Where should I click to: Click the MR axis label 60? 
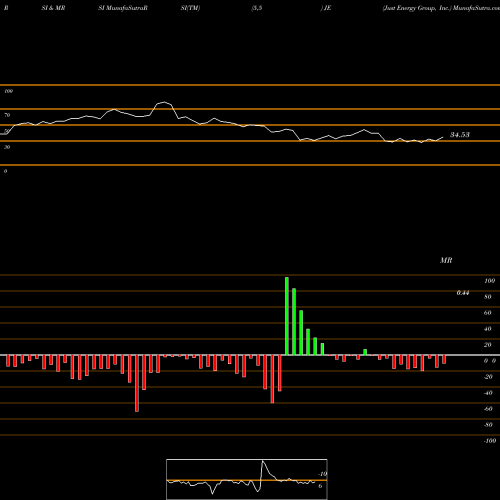pos(487,313)
